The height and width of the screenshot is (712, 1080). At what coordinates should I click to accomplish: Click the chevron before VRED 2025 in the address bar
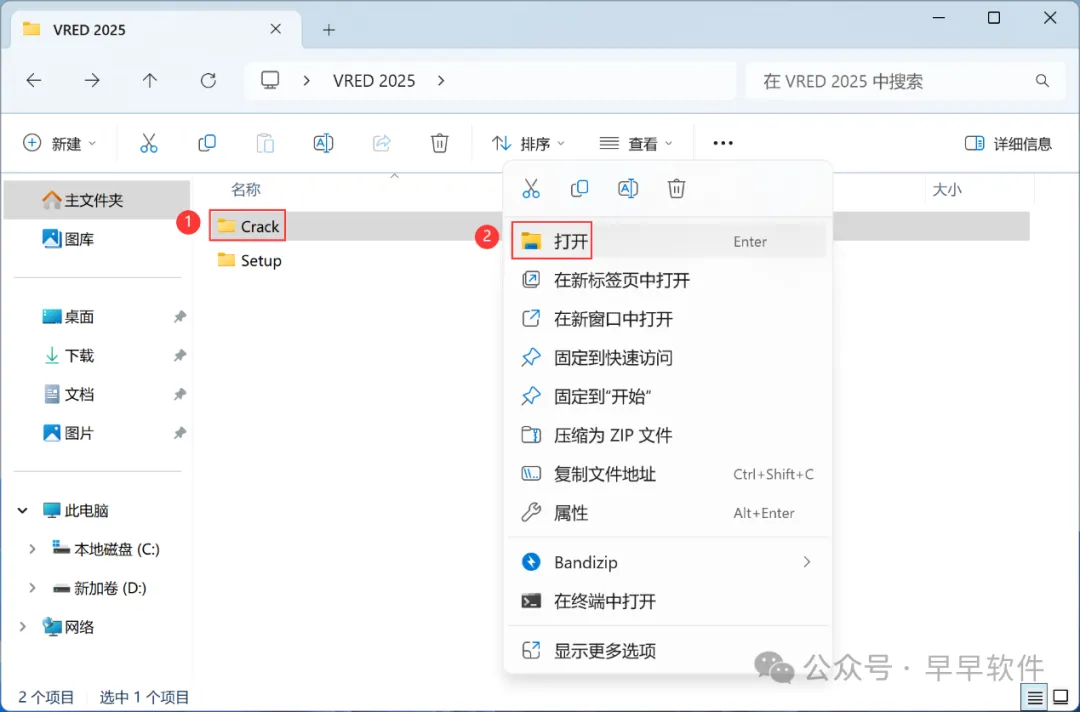point(307,81)
